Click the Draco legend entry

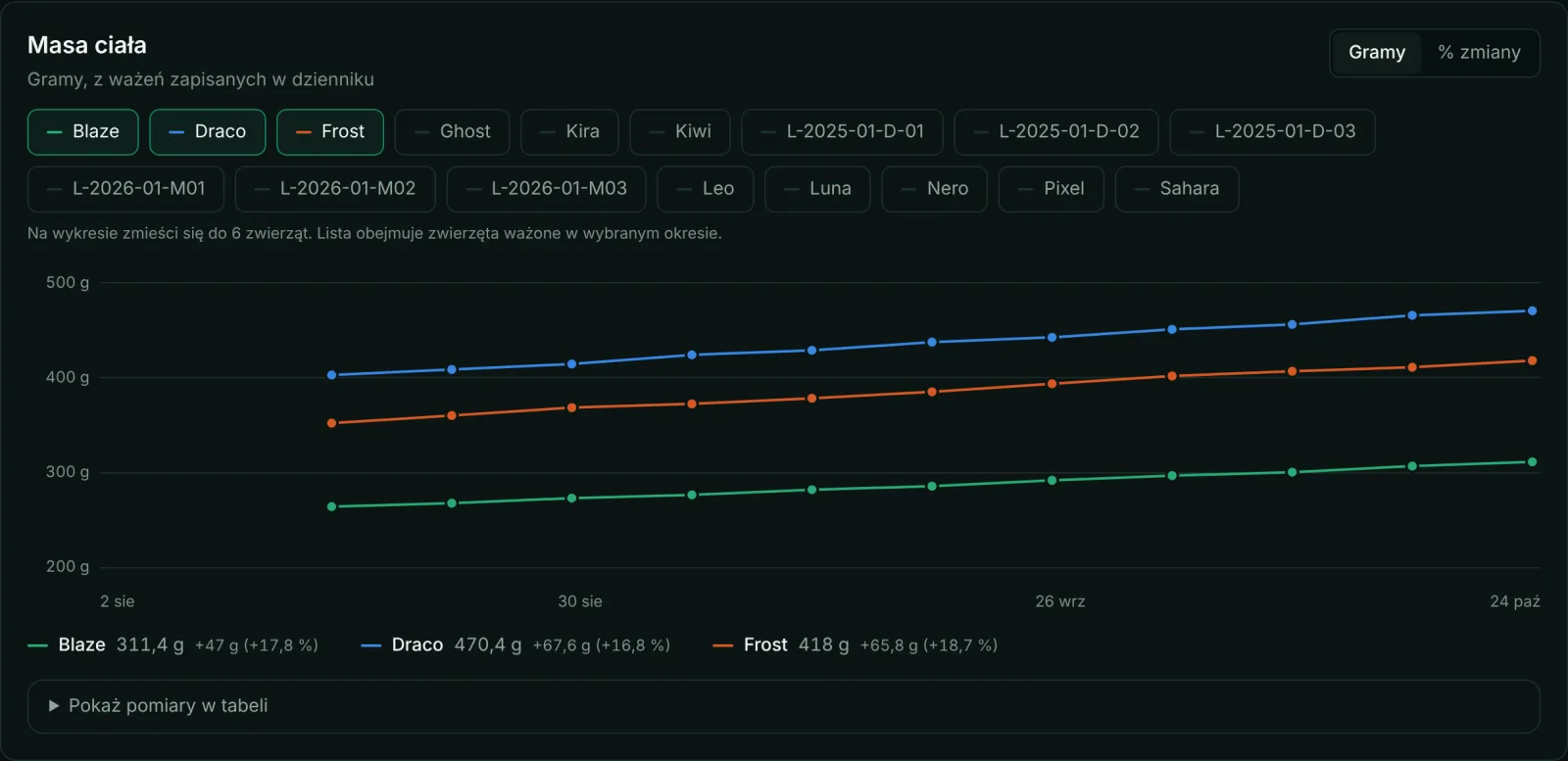[515, 645]
